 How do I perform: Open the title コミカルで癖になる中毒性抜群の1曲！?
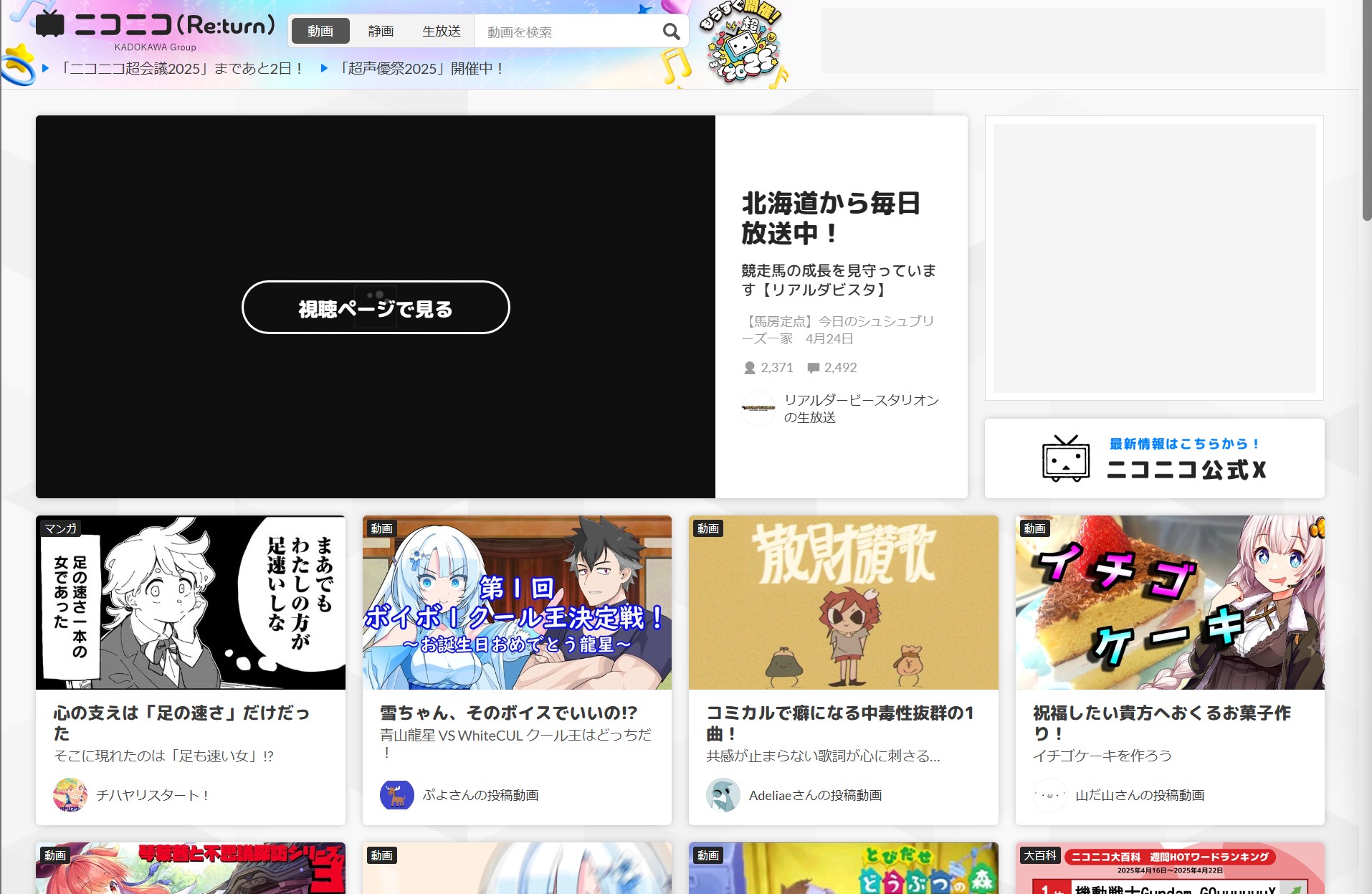pos(840,723)
